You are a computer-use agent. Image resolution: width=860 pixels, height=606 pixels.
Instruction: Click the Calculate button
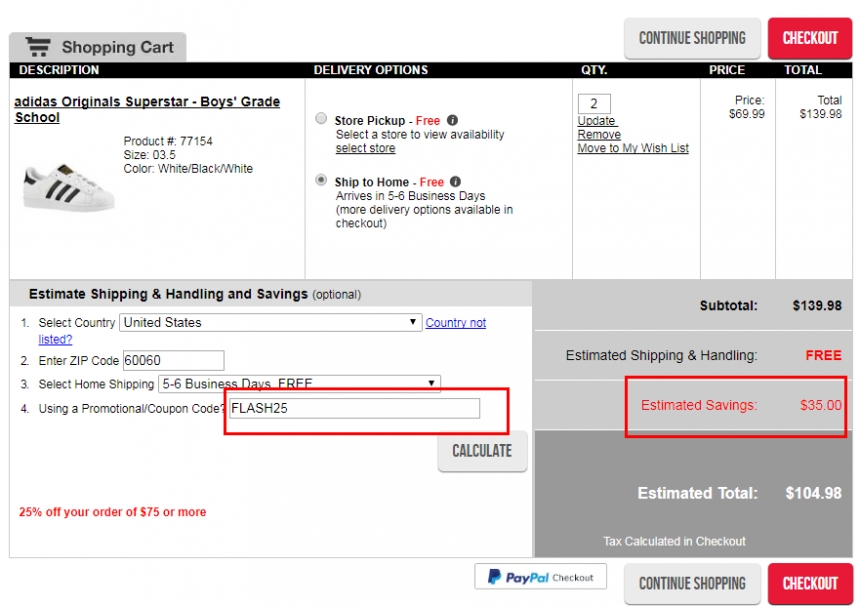[482, 451]
